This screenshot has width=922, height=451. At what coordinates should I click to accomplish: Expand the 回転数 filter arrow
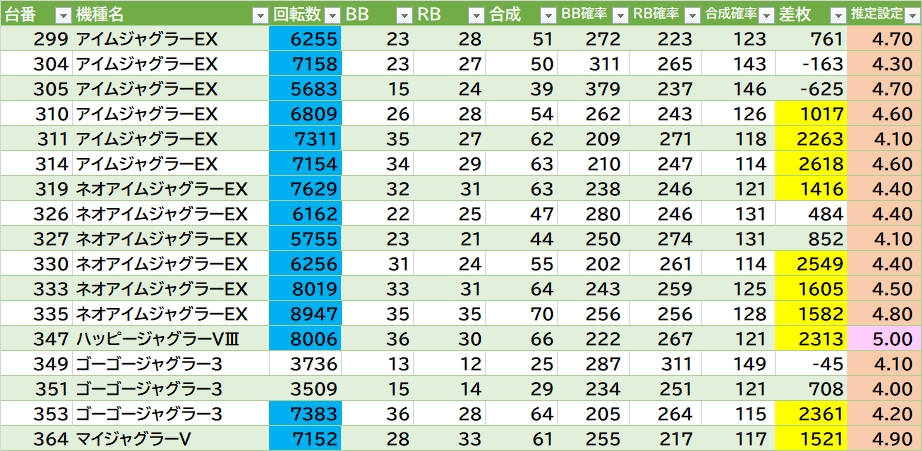pyautogui.click(x=331, y=15)
